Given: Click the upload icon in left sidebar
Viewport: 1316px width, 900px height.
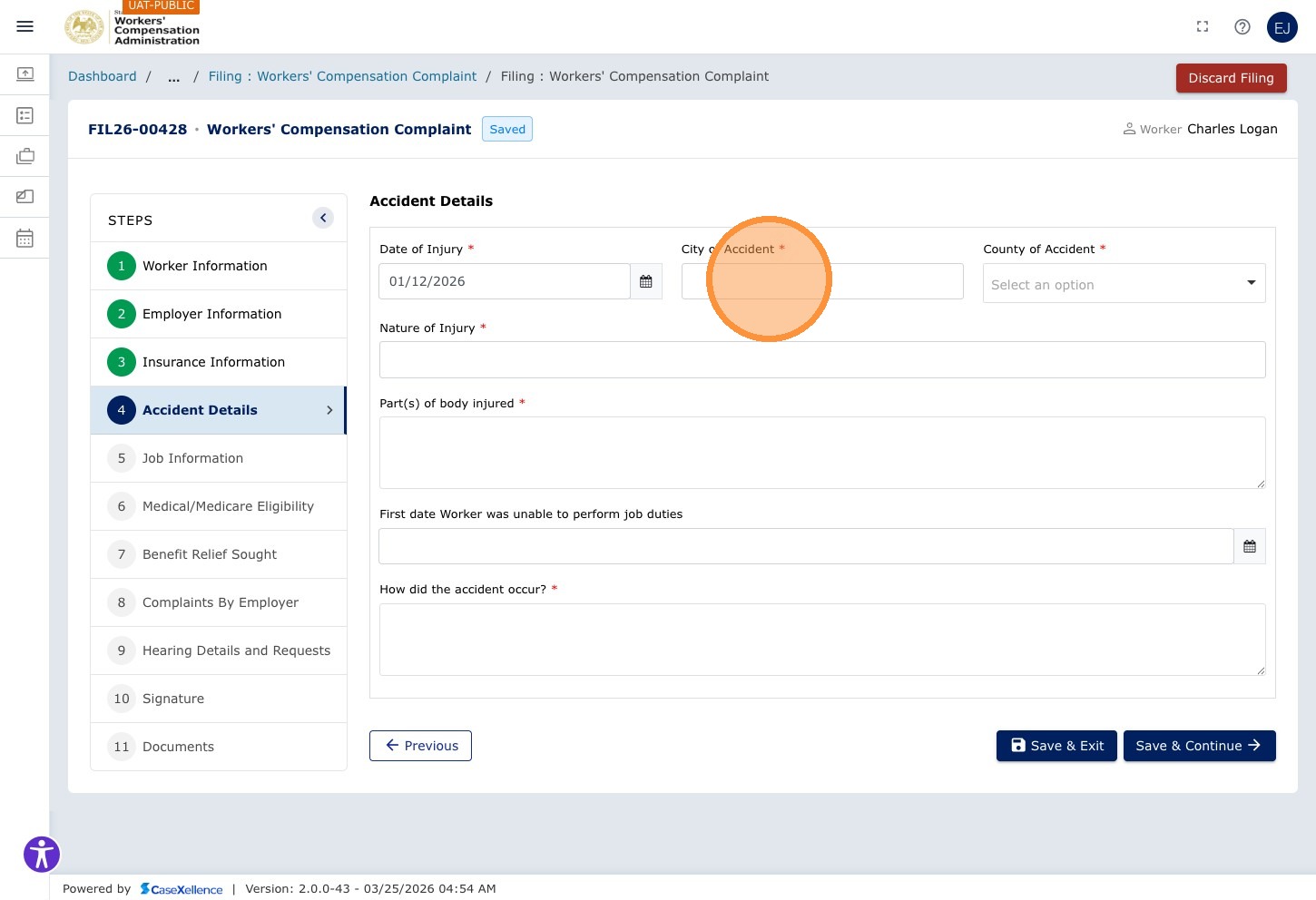Looking at the screenshot, I should [25, 73].
